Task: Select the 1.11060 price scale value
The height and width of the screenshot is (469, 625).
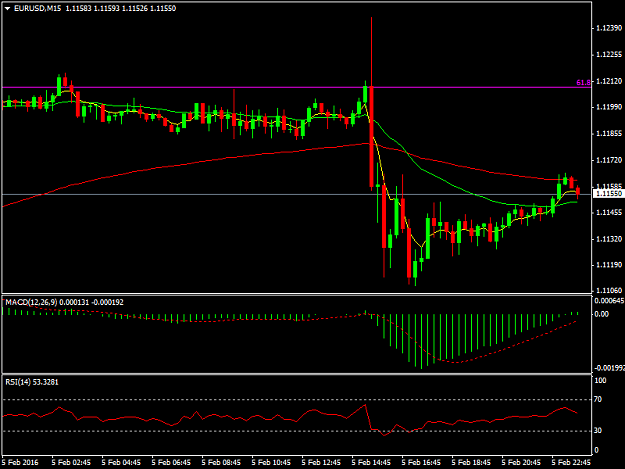Action: pyautogui.click(x=609, y=290)
